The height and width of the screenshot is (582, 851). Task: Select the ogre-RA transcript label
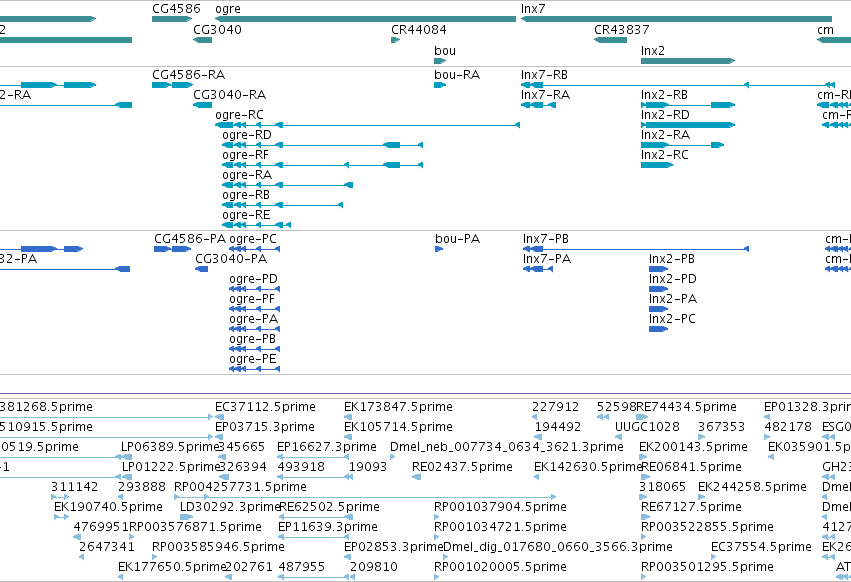(x=247, y=175)
